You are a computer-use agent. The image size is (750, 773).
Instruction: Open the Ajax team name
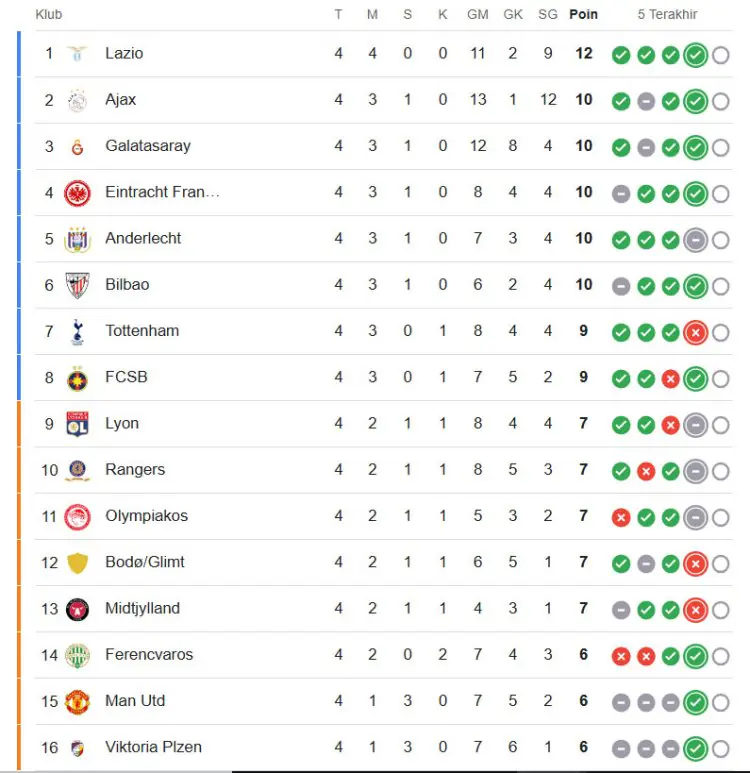tap(120, 100)
